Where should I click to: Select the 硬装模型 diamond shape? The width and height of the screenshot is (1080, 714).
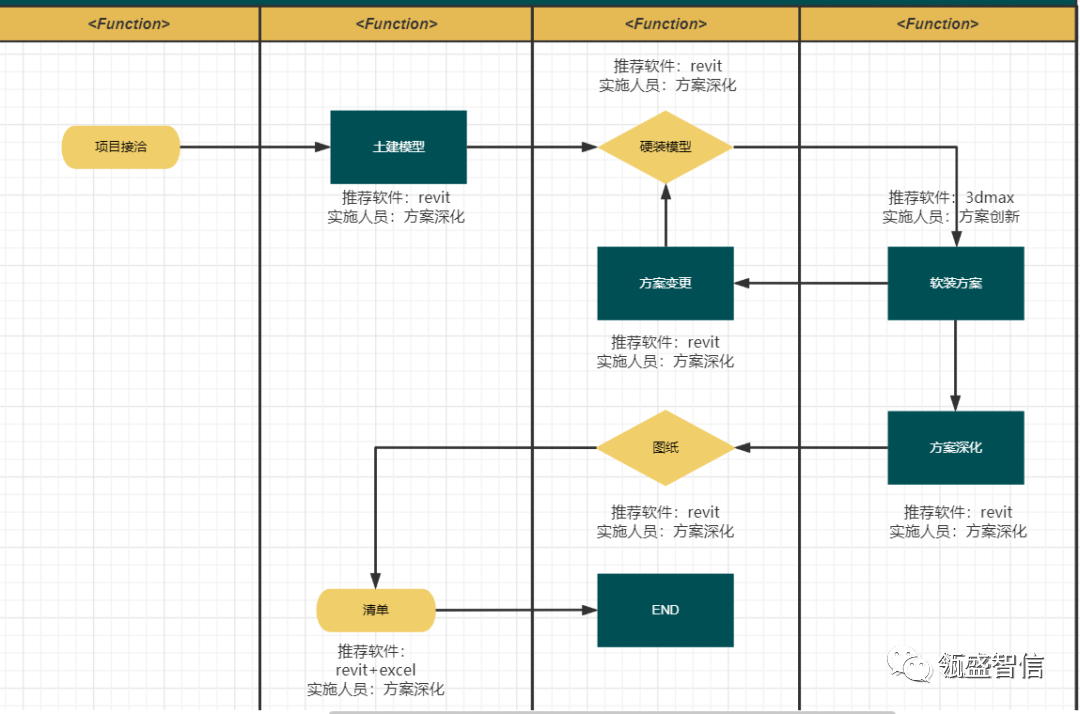[x=665, y=147]
